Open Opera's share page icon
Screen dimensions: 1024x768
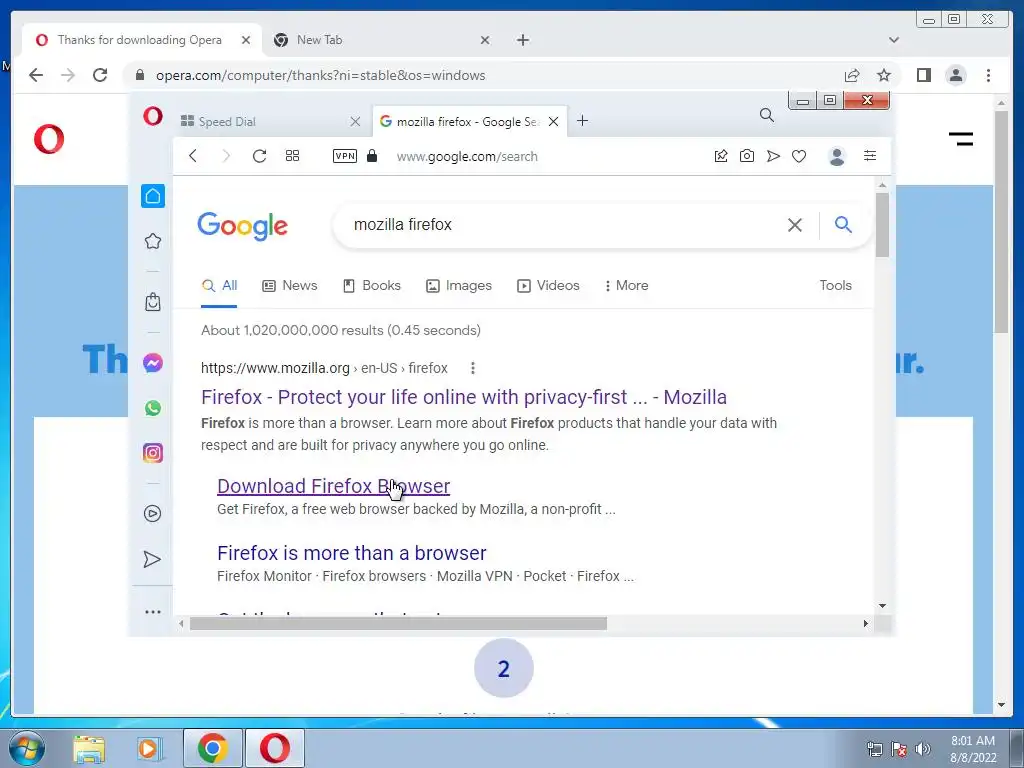click(721, 155)
